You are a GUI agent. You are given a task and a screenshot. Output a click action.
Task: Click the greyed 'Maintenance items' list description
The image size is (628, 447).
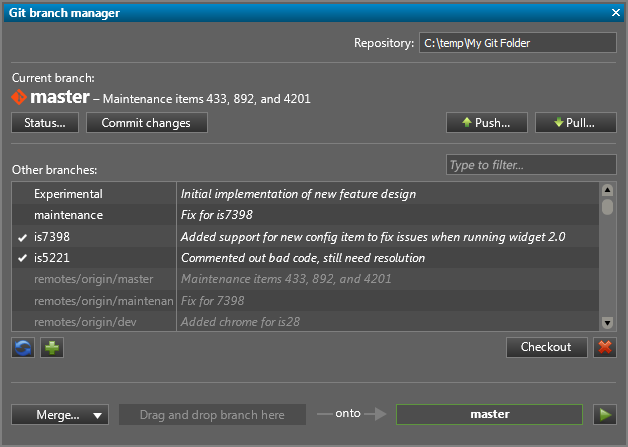[286, 279]
